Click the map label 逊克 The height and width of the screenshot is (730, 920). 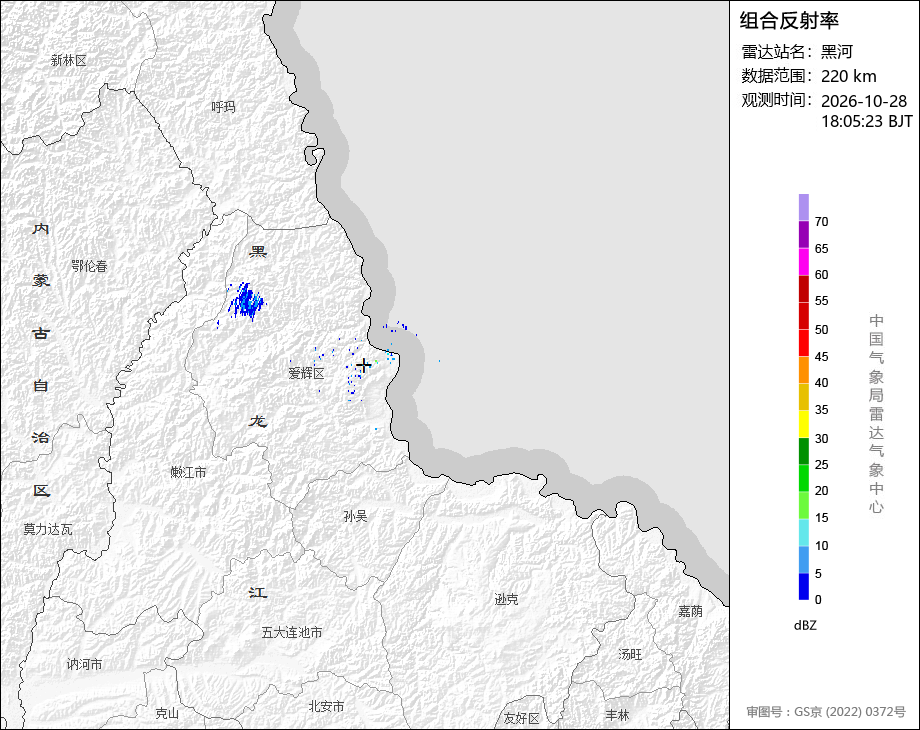[x=506, y=599]
